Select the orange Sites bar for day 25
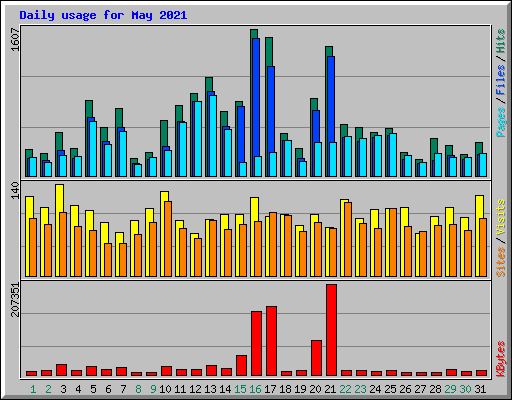Image resolution: width=512 pixels, height=400 pixels. pos(393,242)
